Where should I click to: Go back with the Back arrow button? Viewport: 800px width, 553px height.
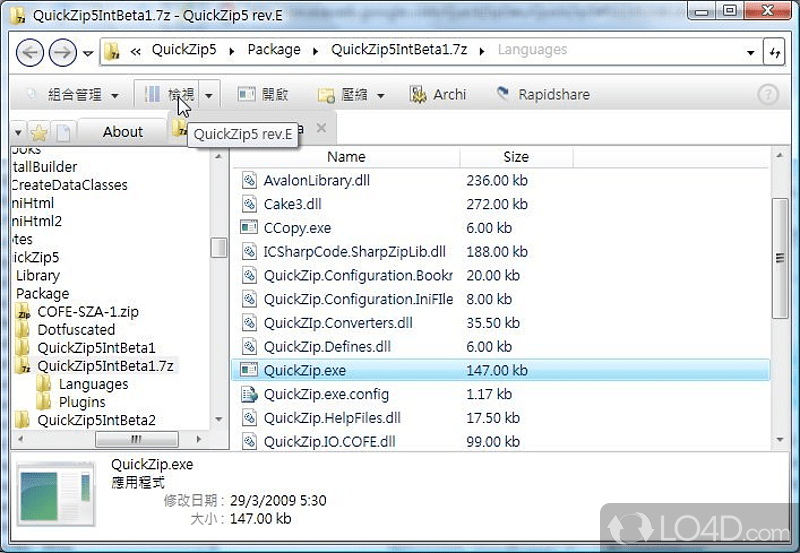pyautogui.click(x=30, y=52)
